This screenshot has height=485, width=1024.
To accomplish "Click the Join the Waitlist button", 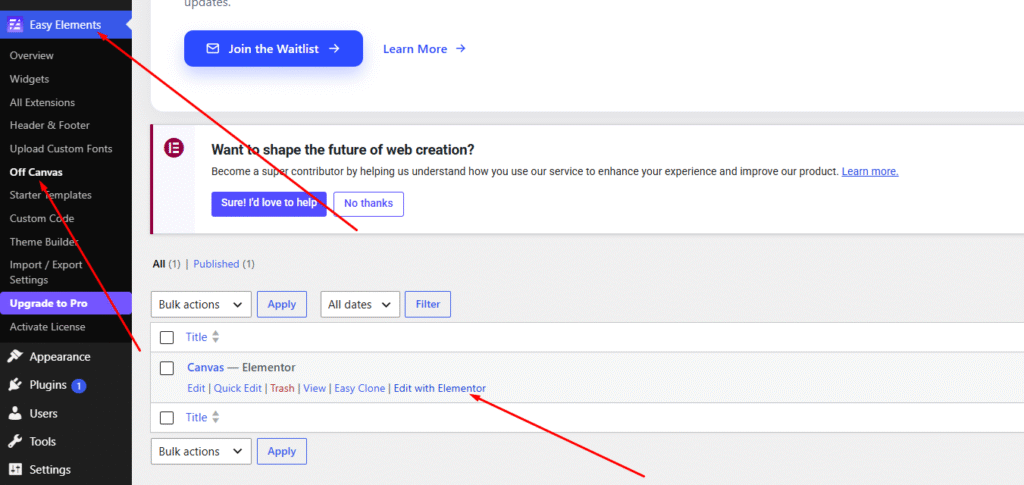I will pyautogui.click(x=273, y=48).
